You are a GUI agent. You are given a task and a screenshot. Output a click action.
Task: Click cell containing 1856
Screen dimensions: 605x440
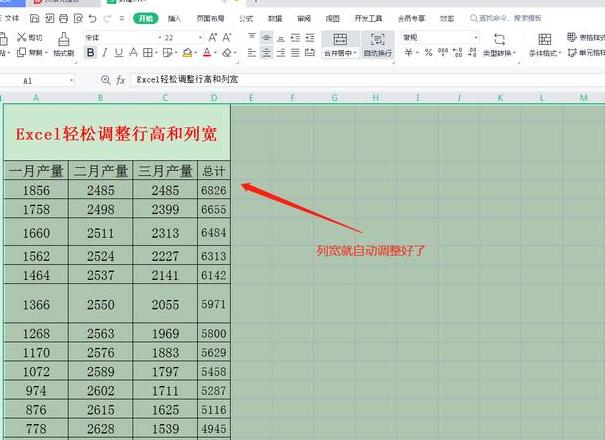tap(36, 190)
